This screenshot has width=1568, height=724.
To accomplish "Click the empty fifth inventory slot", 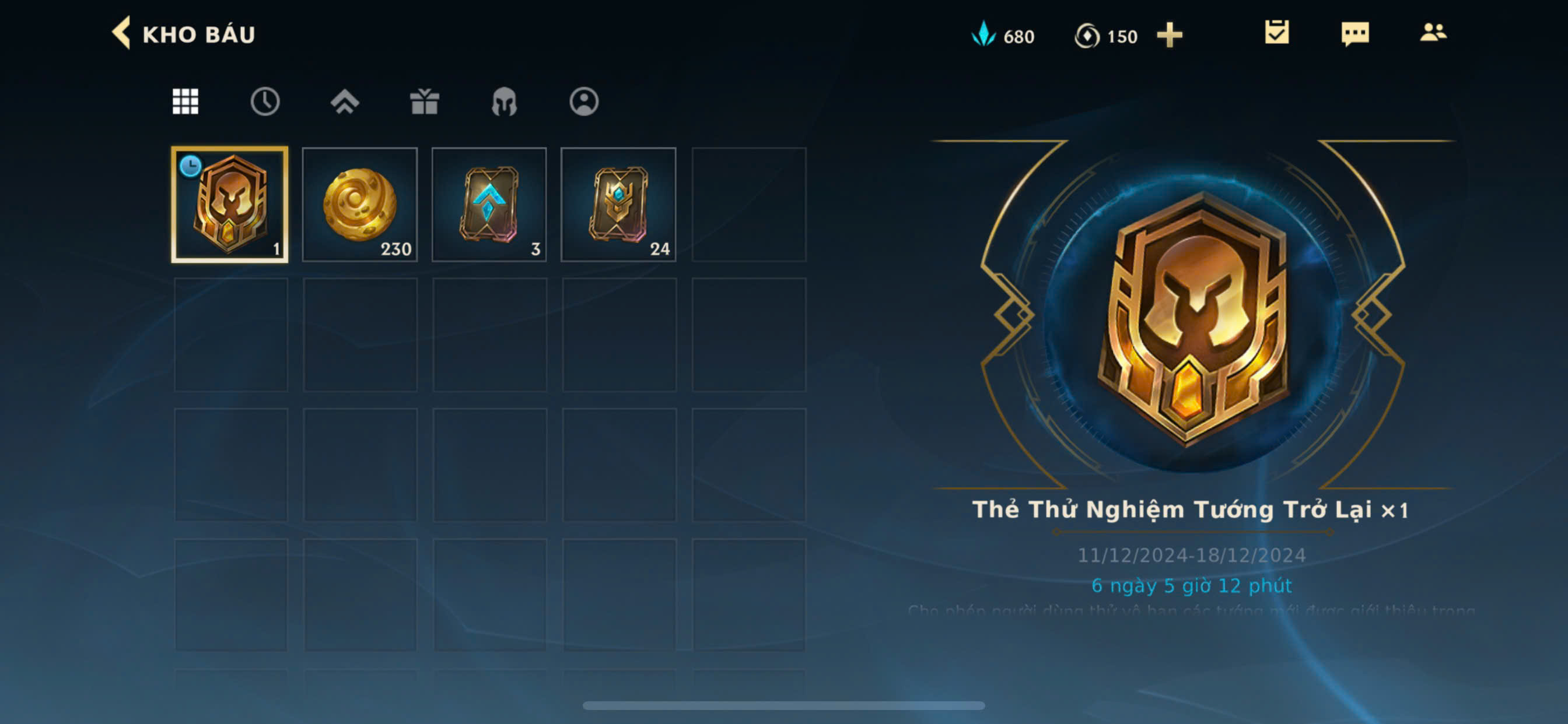I will point(748,205).
